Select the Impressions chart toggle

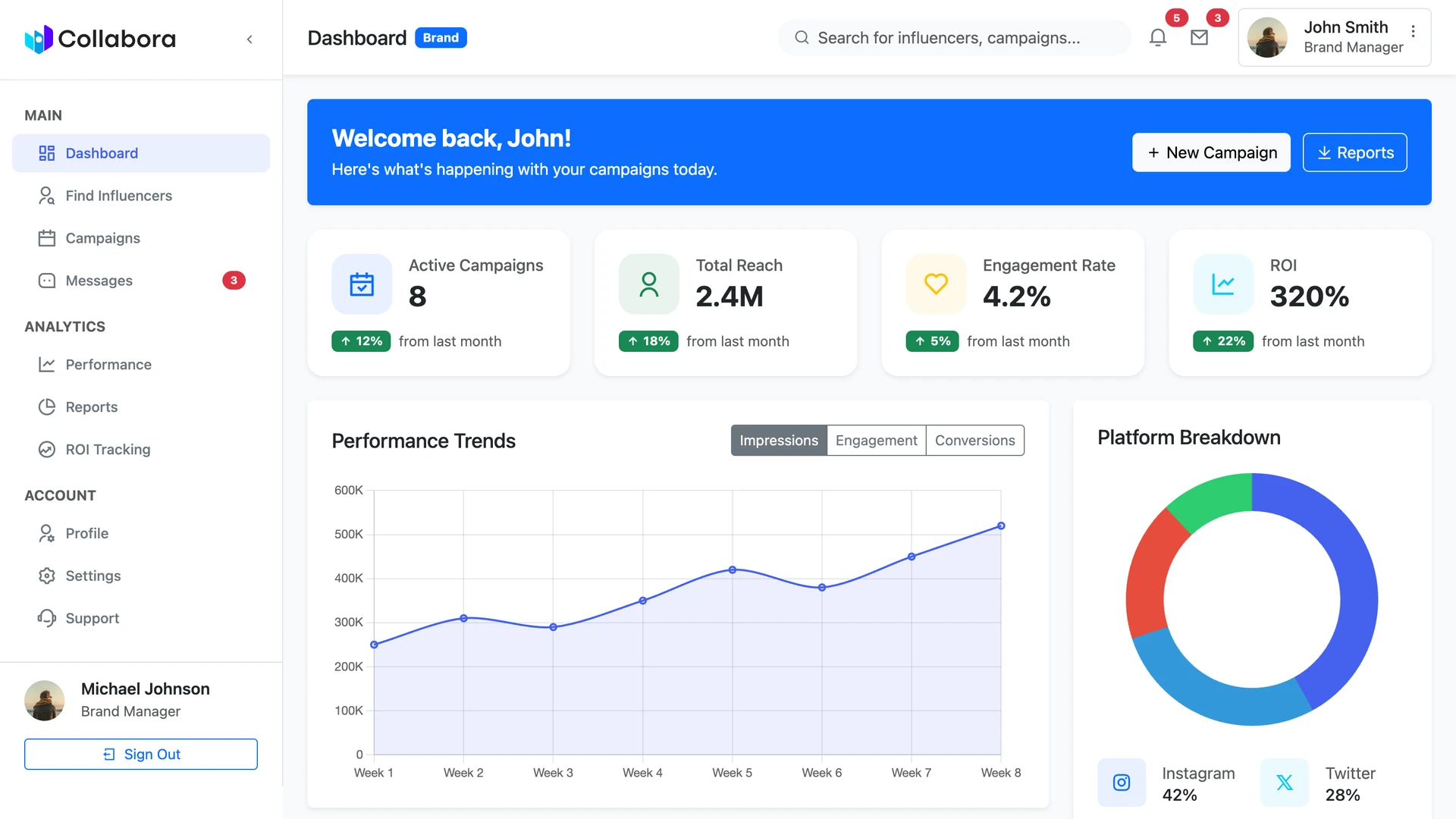click(x=779, y=441)
